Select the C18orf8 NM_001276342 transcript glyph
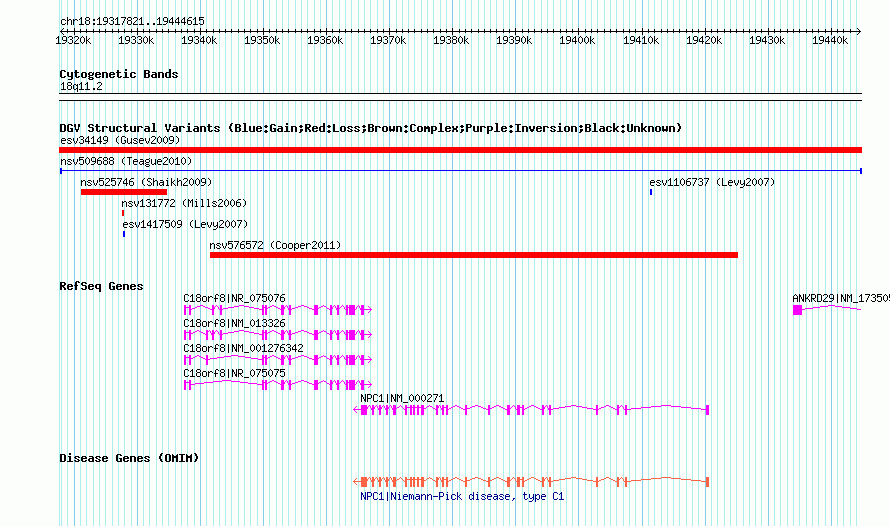Viewport: 890px width, 526px height. tap(278, 360)
